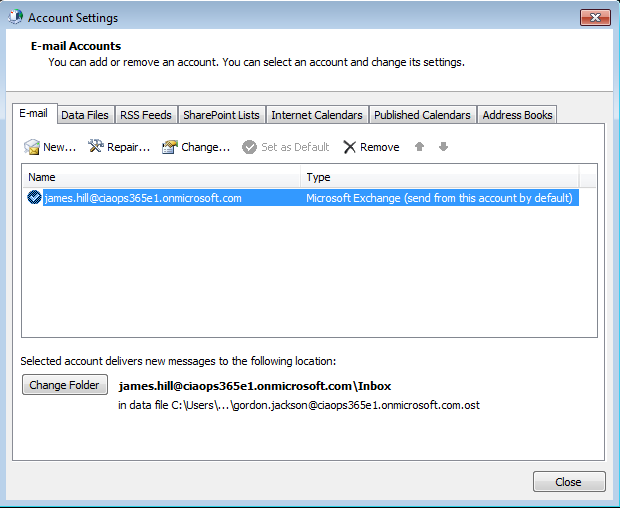Close the Account Settings window
Viewport: 620px width, 508px height.
[595, 17]
